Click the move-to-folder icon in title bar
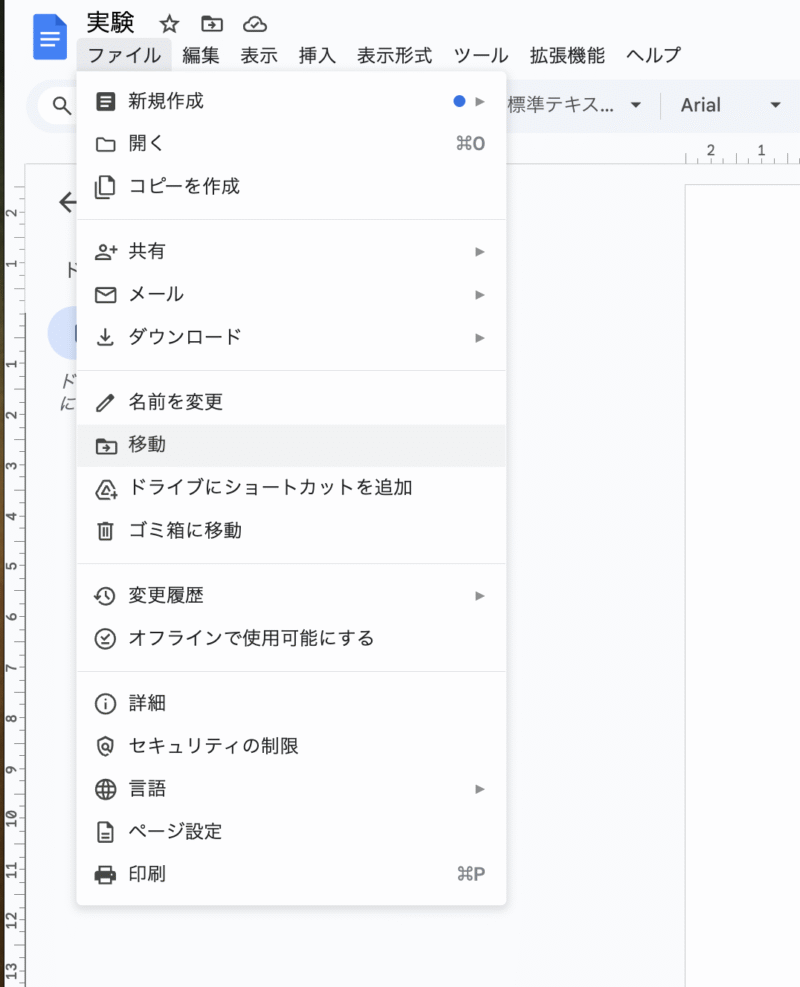The height and width of the screenshot is (987, 800). point(212,24)
